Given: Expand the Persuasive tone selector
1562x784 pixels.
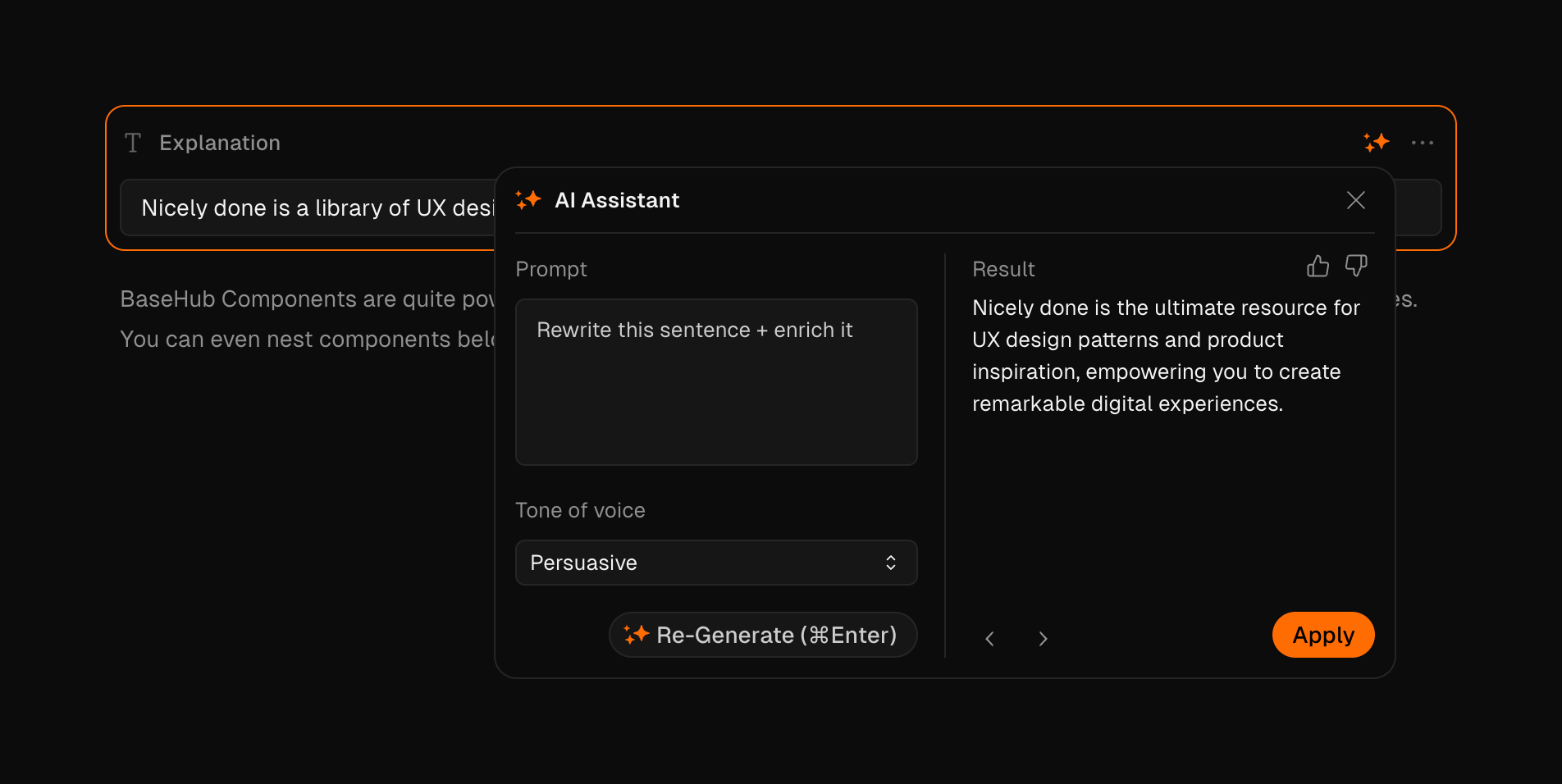Looking at the screenshot, I should point(715,563).
